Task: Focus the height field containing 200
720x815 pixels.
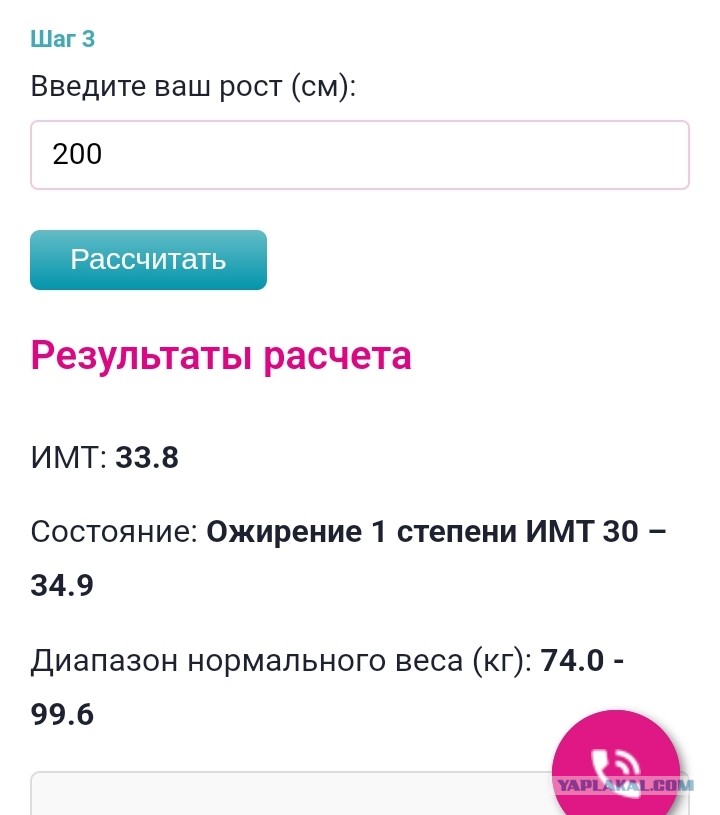Action: coord(360,155)
